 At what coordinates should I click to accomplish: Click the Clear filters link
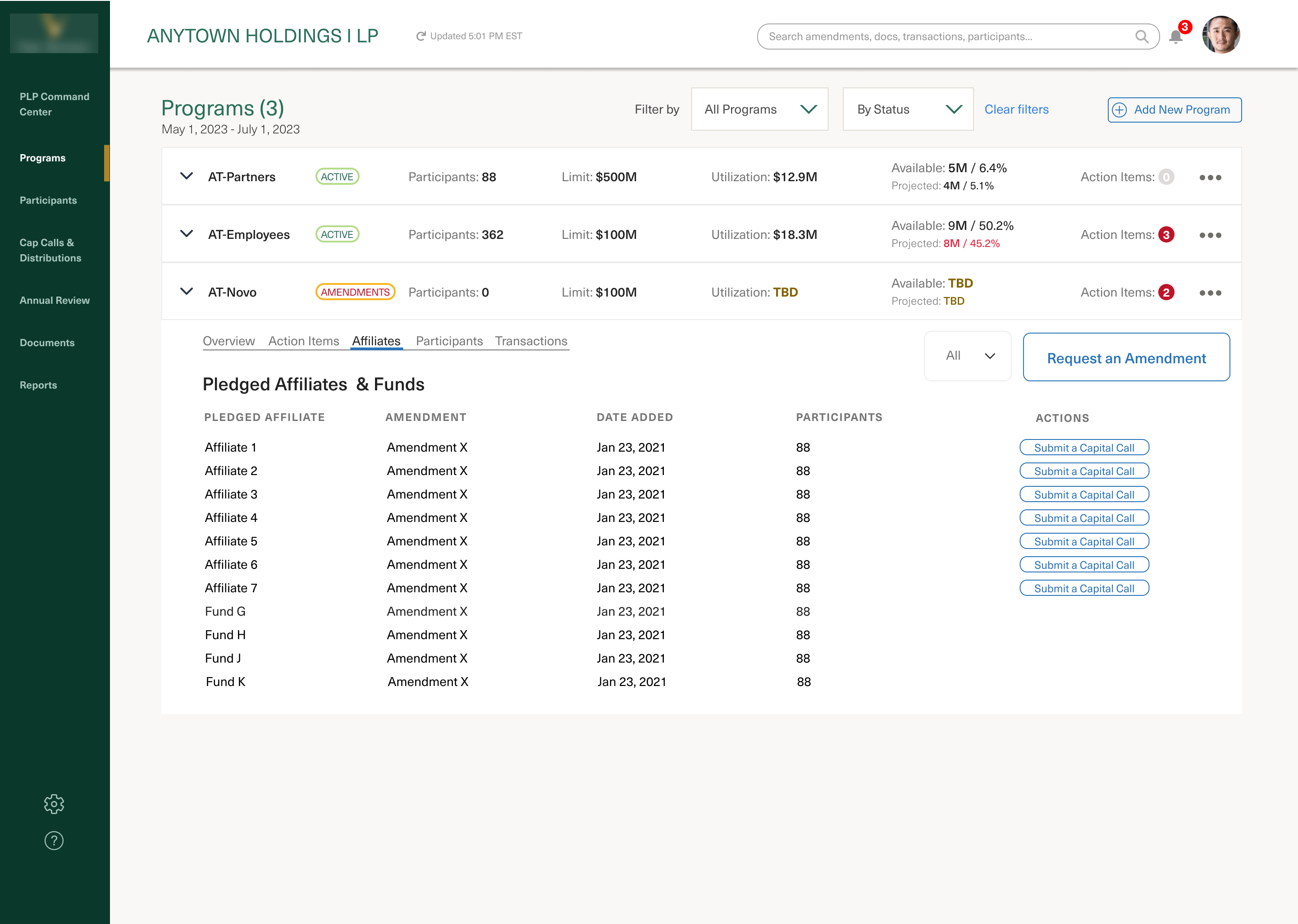click(x=1016, y=109)
